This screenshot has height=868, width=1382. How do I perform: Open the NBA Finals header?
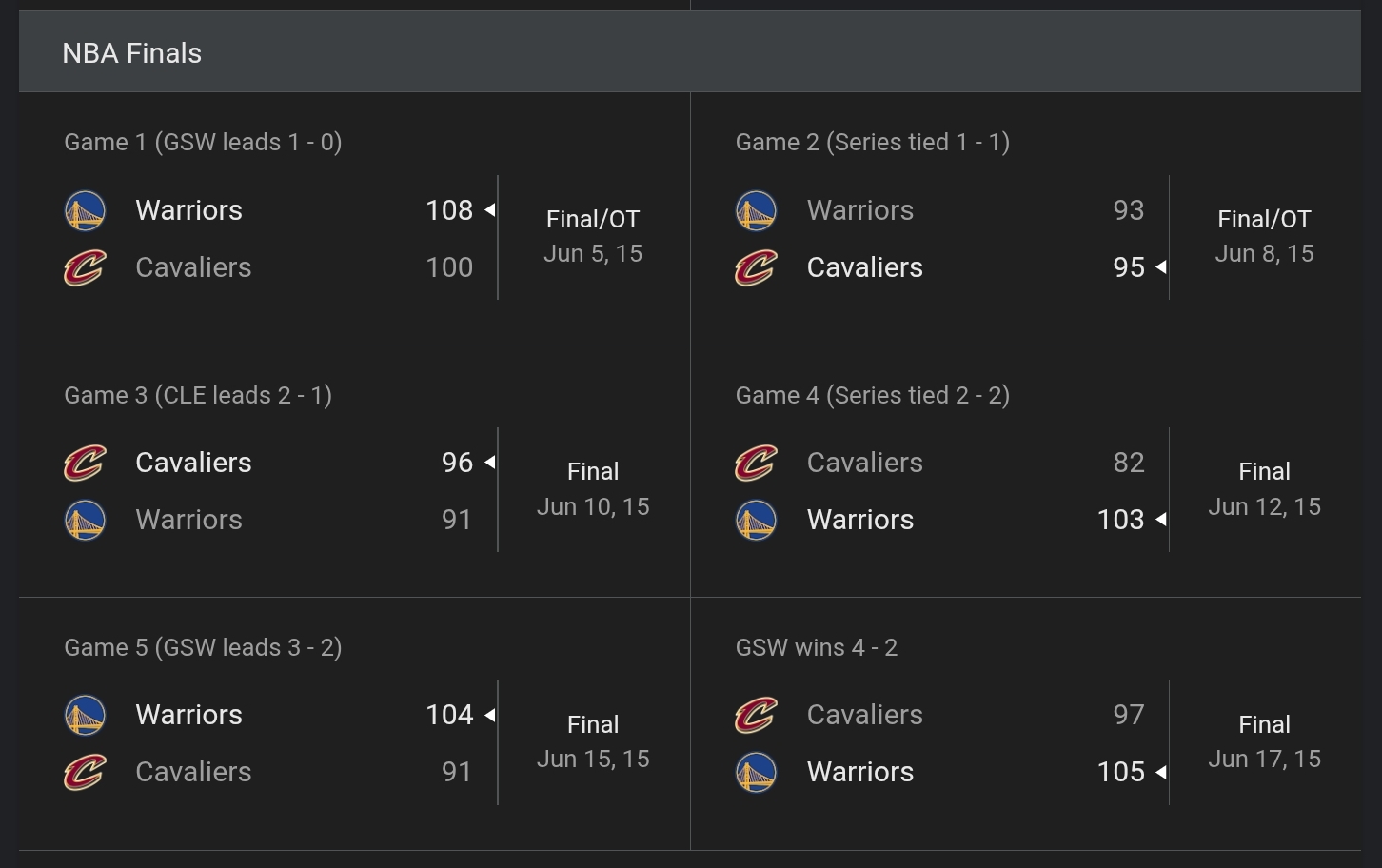coord(131,53)
